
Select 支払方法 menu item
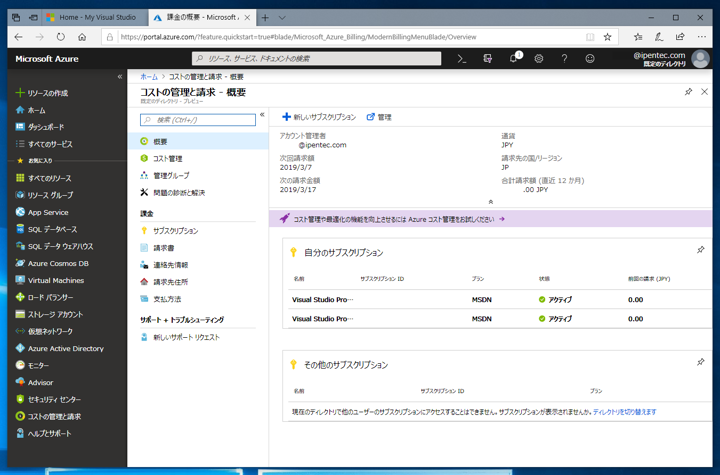tap(198, 299)
